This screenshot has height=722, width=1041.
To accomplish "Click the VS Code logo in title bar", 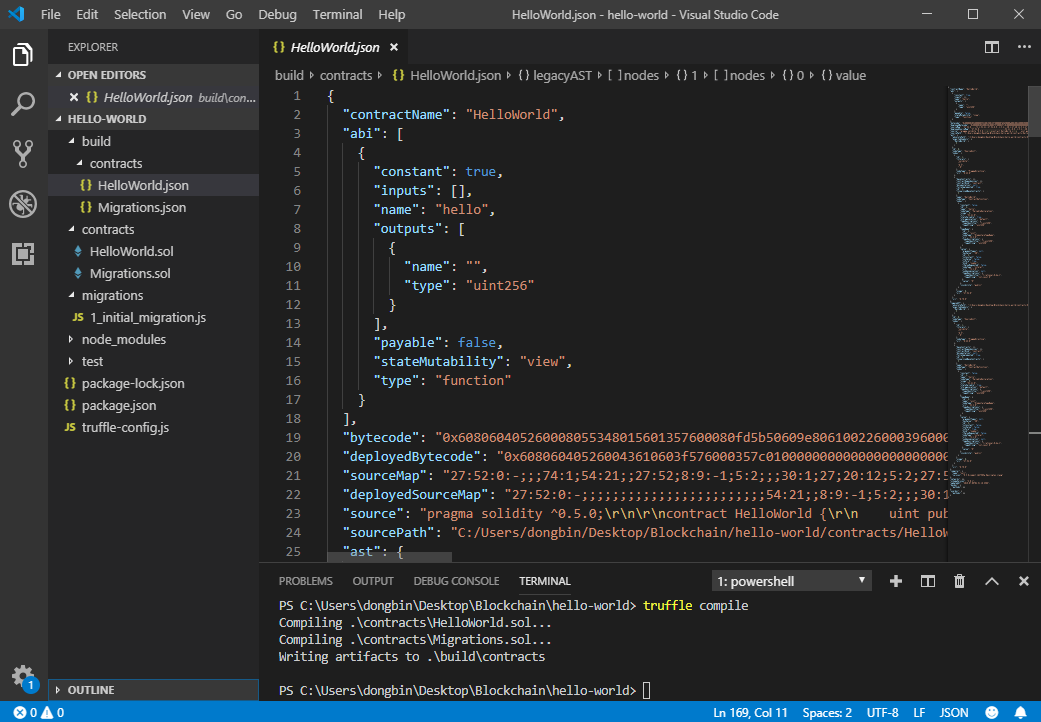I will point(16,14).
